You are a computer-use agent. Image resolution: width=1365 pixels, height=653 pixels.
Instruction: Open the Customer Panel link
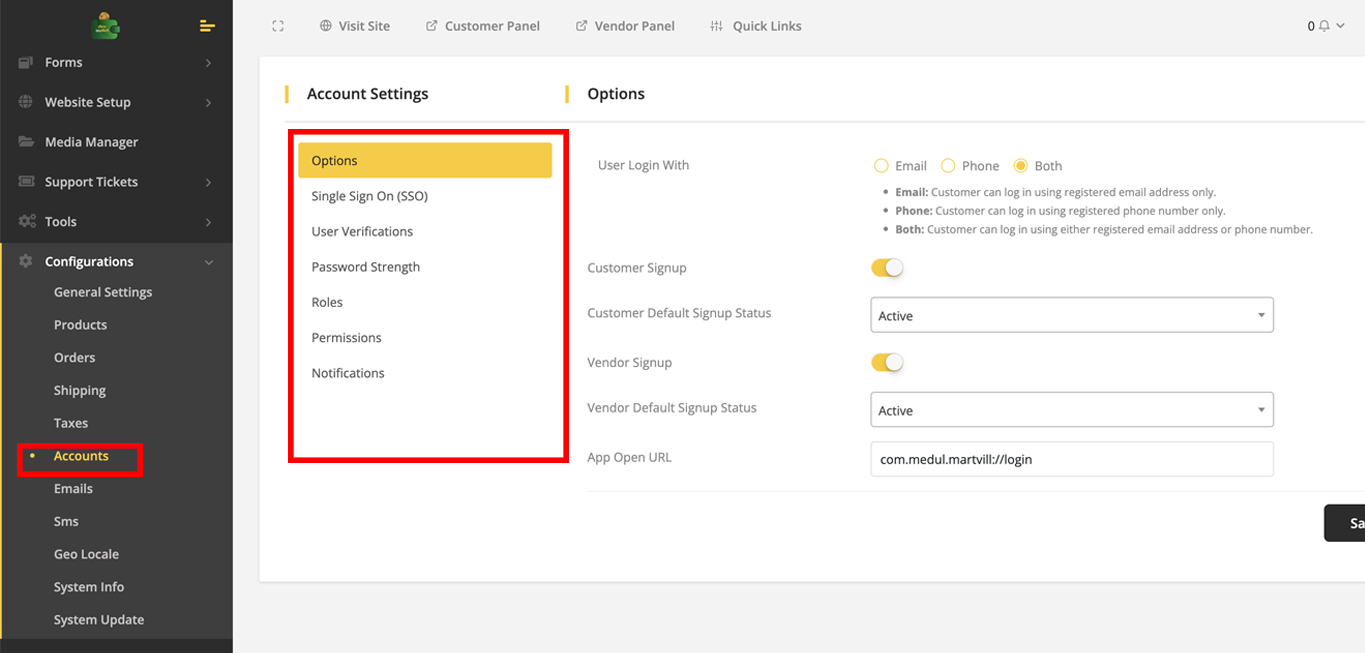click(x=492, y=26)
